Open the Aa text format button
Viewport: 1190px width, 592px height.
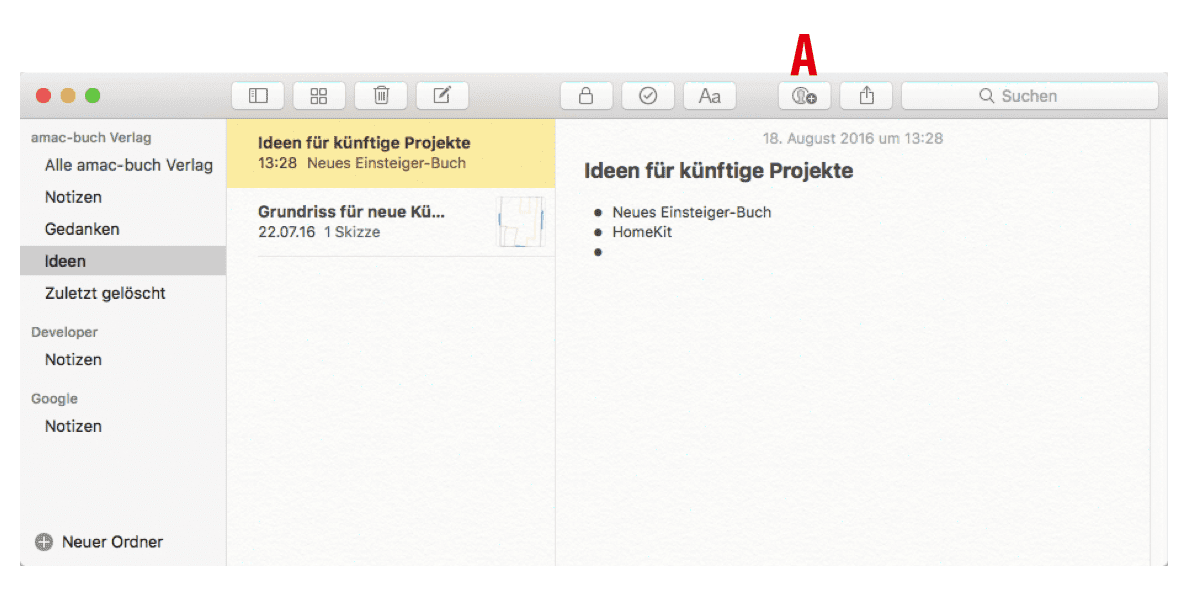pyautogui.click(x=710, y=96)
